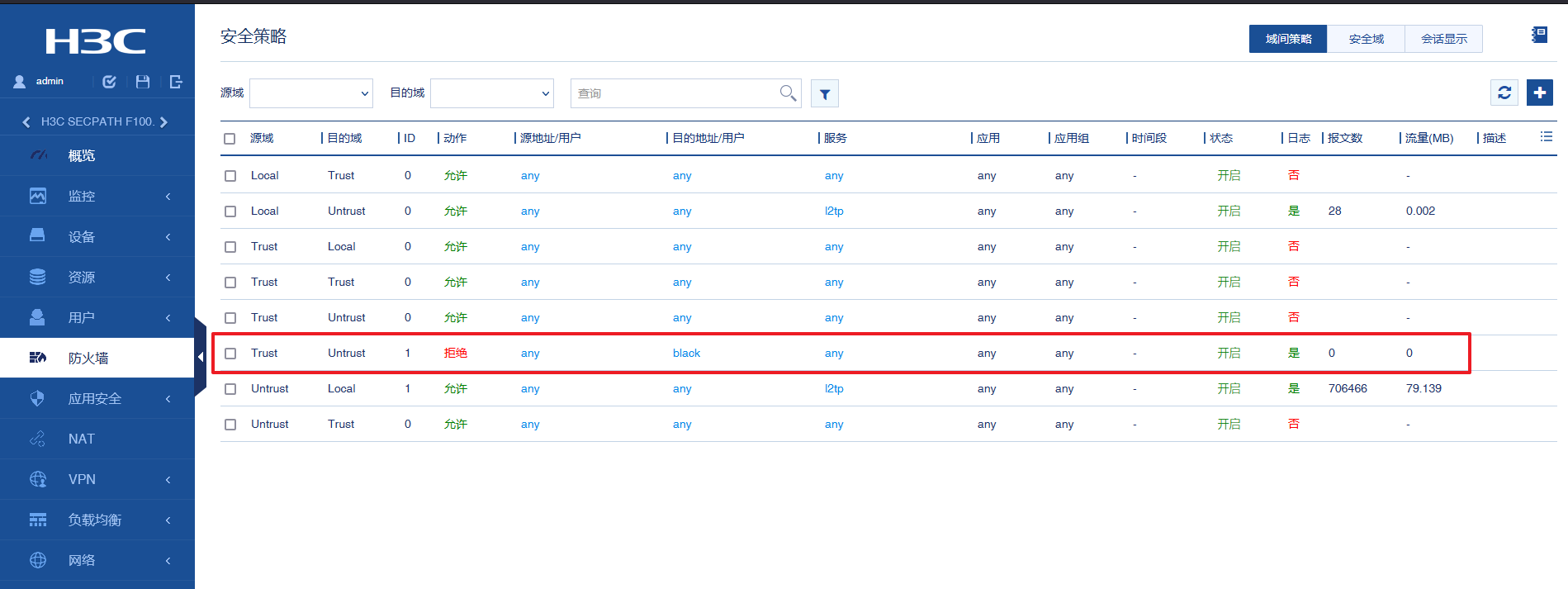
Task: Collapse the sidebar with the arrow handle
Action: click(x=200, y=357)
